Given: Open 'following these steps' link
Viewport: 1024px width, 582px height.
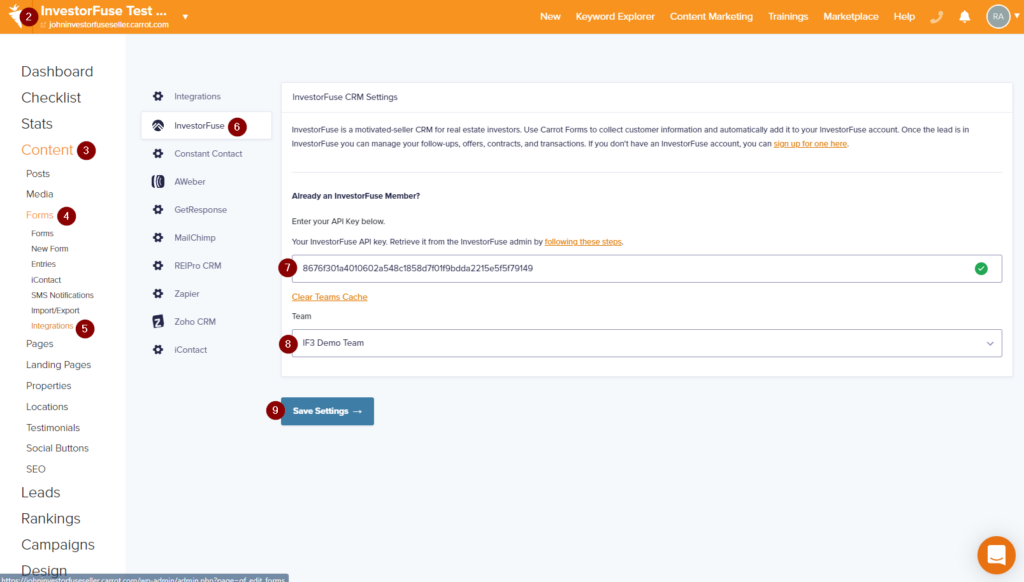Looking at the screenshot, I should [583, 242].
